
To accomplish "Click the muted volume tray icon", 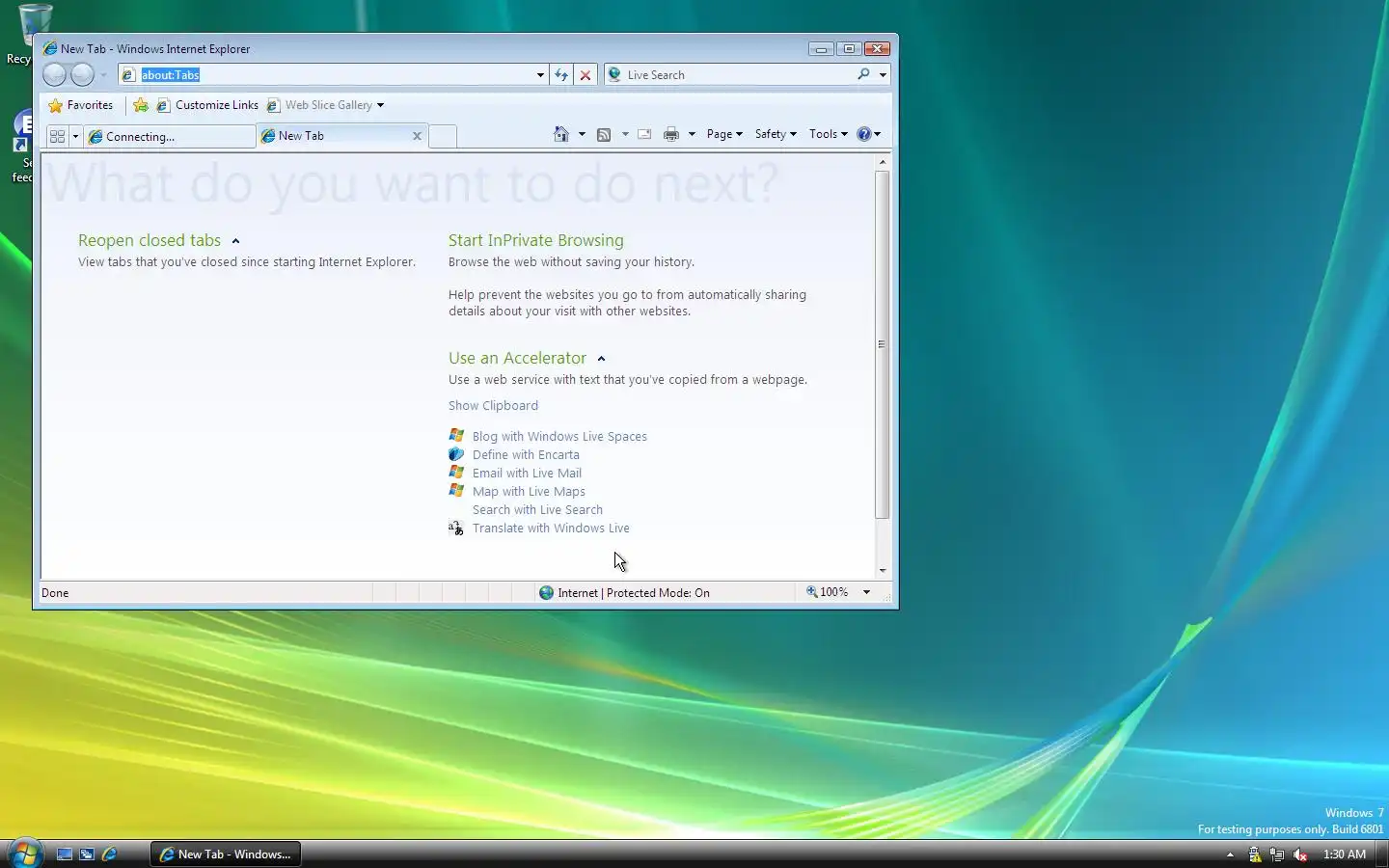I will (x=1299, y=854).
